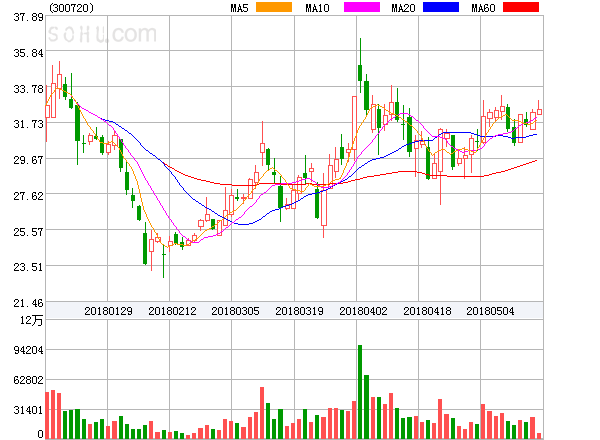Click the 20180305 date label
Screen dimensions: 600x440
pyautogui.click(x=235, y=311)
